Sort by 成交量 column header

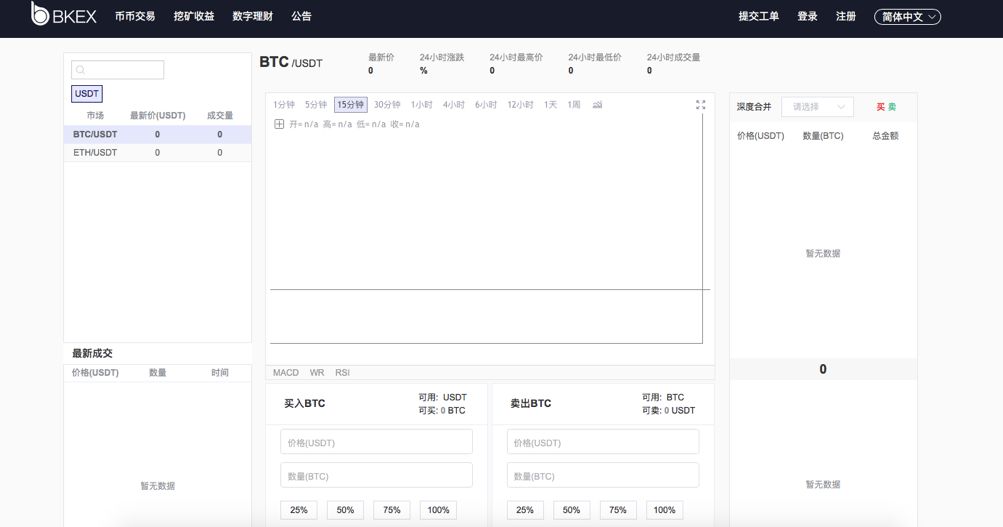[x=219, y=115]
